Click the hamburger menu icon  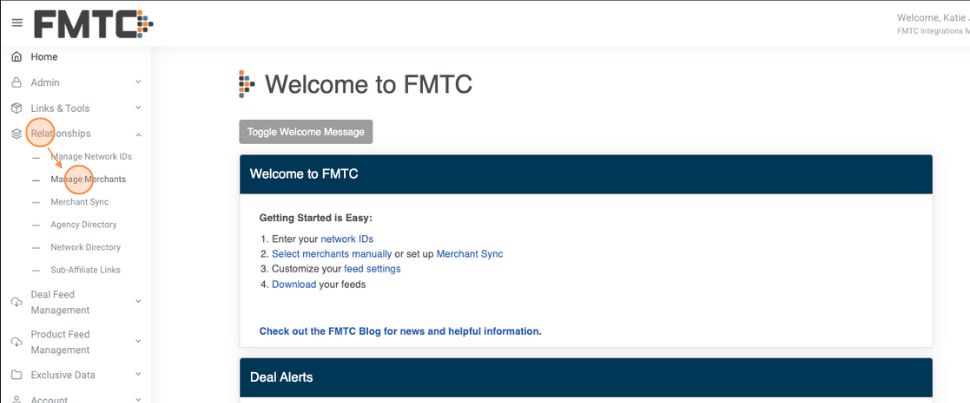pyautogui.click(x=17, y=23)
